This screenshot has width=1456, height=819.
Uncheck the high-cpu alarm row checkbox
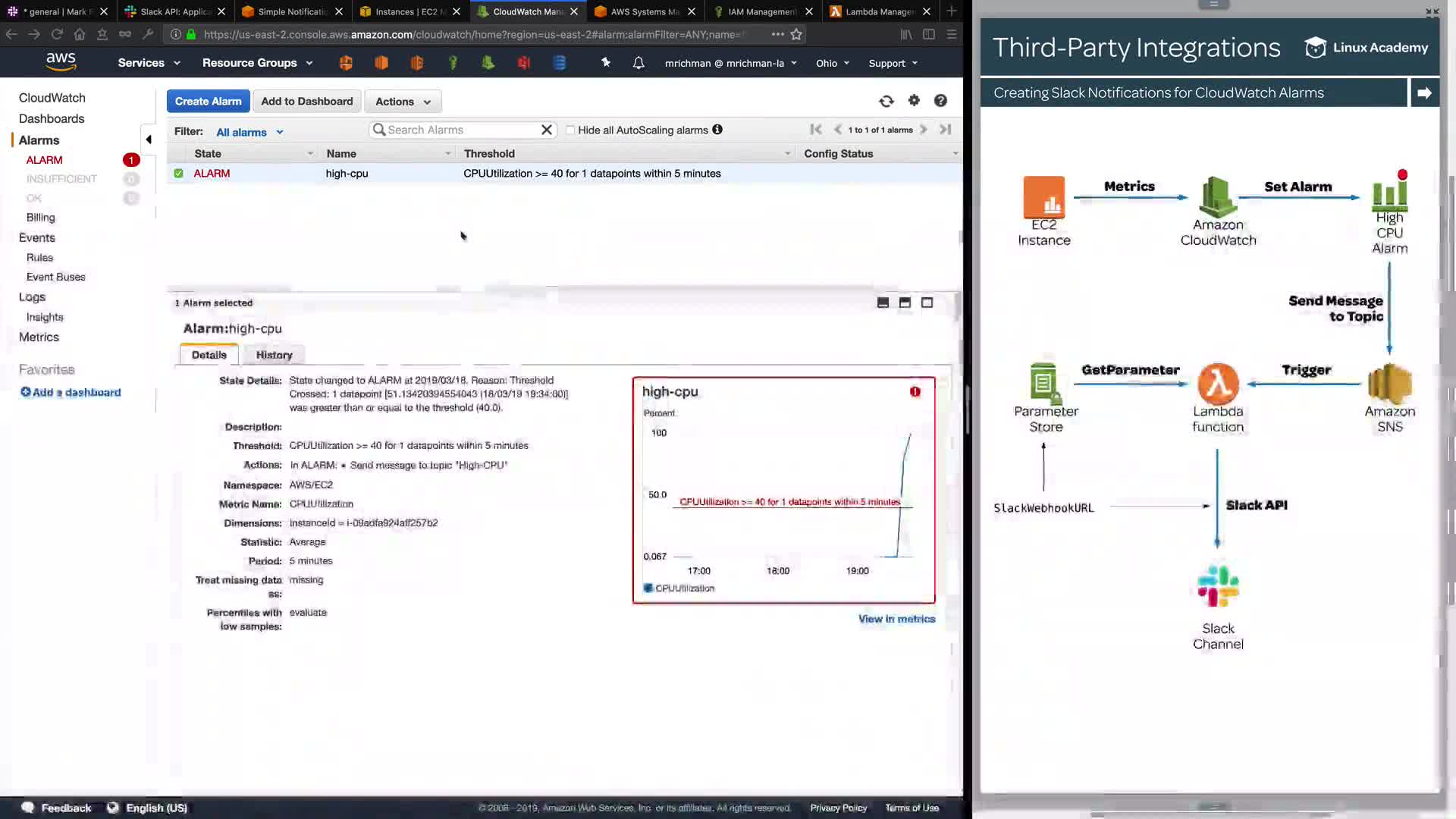[x=179, y=174]
